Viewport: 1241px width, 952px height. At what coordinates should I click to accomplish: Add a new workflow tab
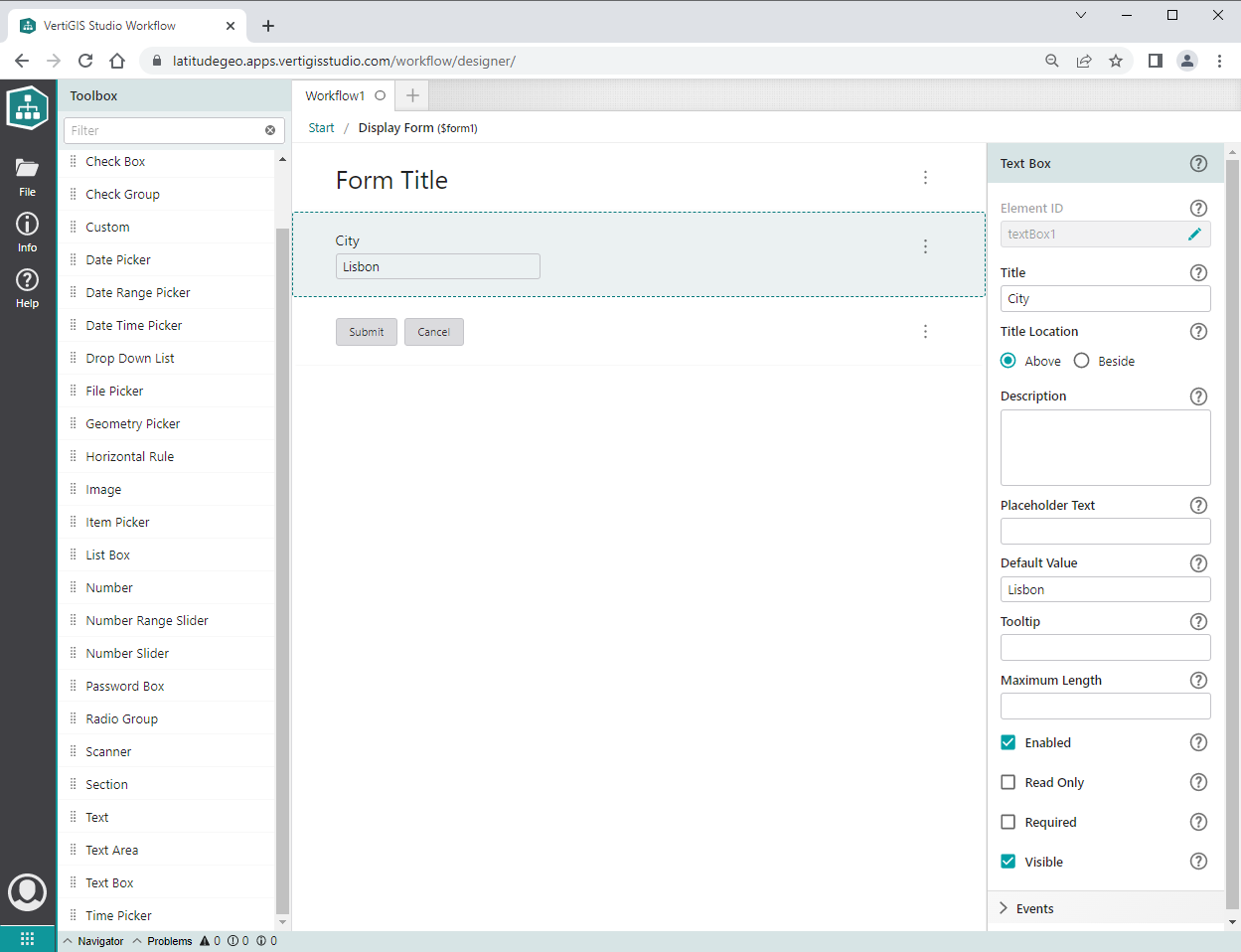coord(412,96)
